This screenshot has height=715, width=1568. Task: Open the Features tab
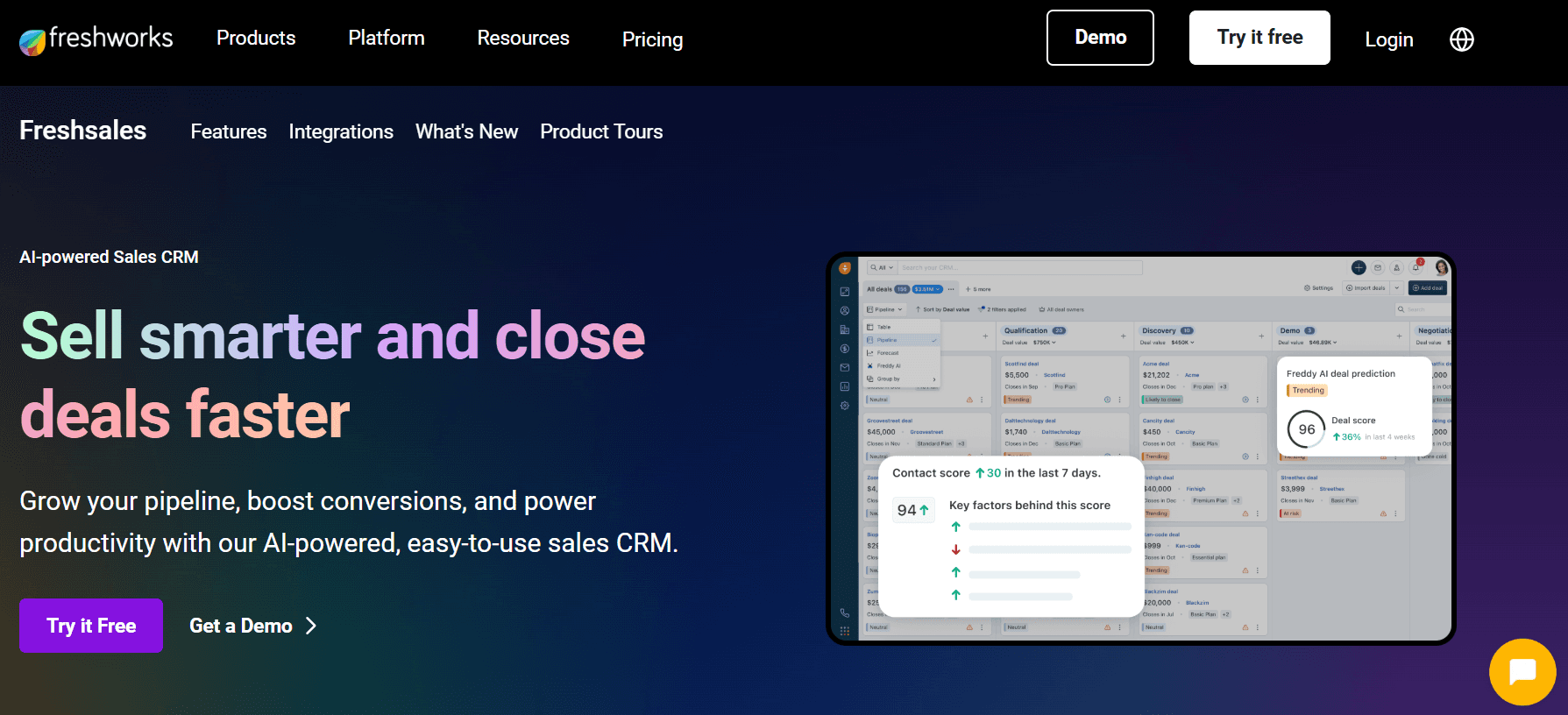click(229, 131)
